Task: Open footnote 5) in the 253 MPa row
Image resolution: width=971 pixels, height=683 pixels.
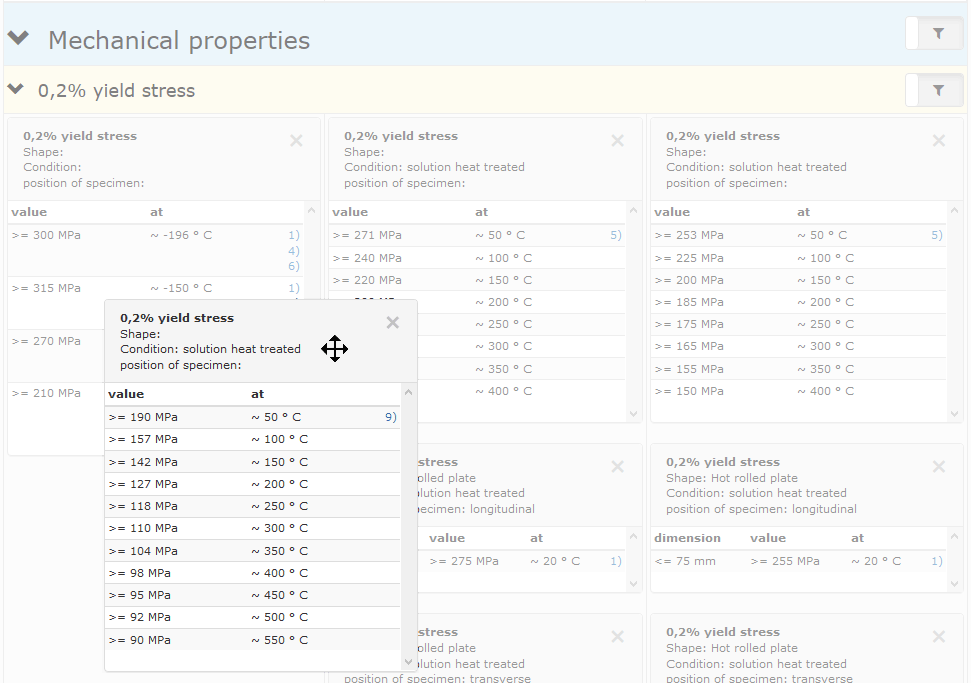Action: [937, 235]
